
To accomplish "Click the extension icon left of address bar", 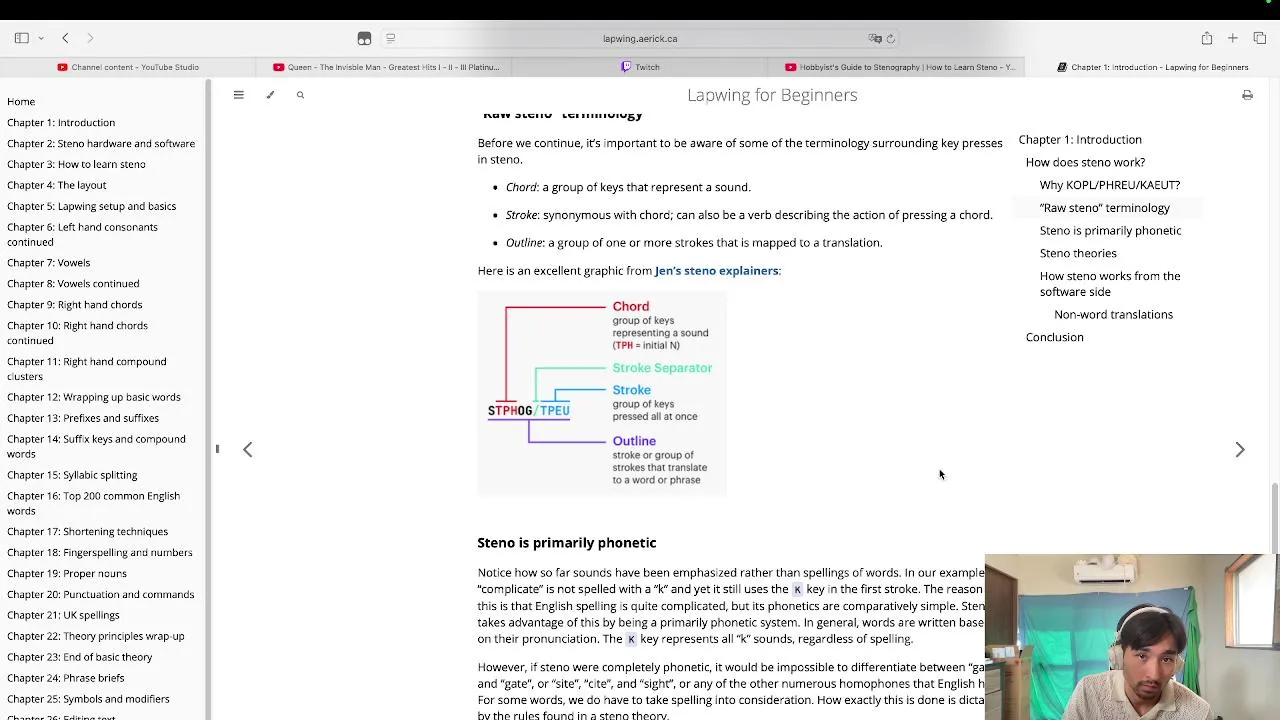I will (364, 38).
